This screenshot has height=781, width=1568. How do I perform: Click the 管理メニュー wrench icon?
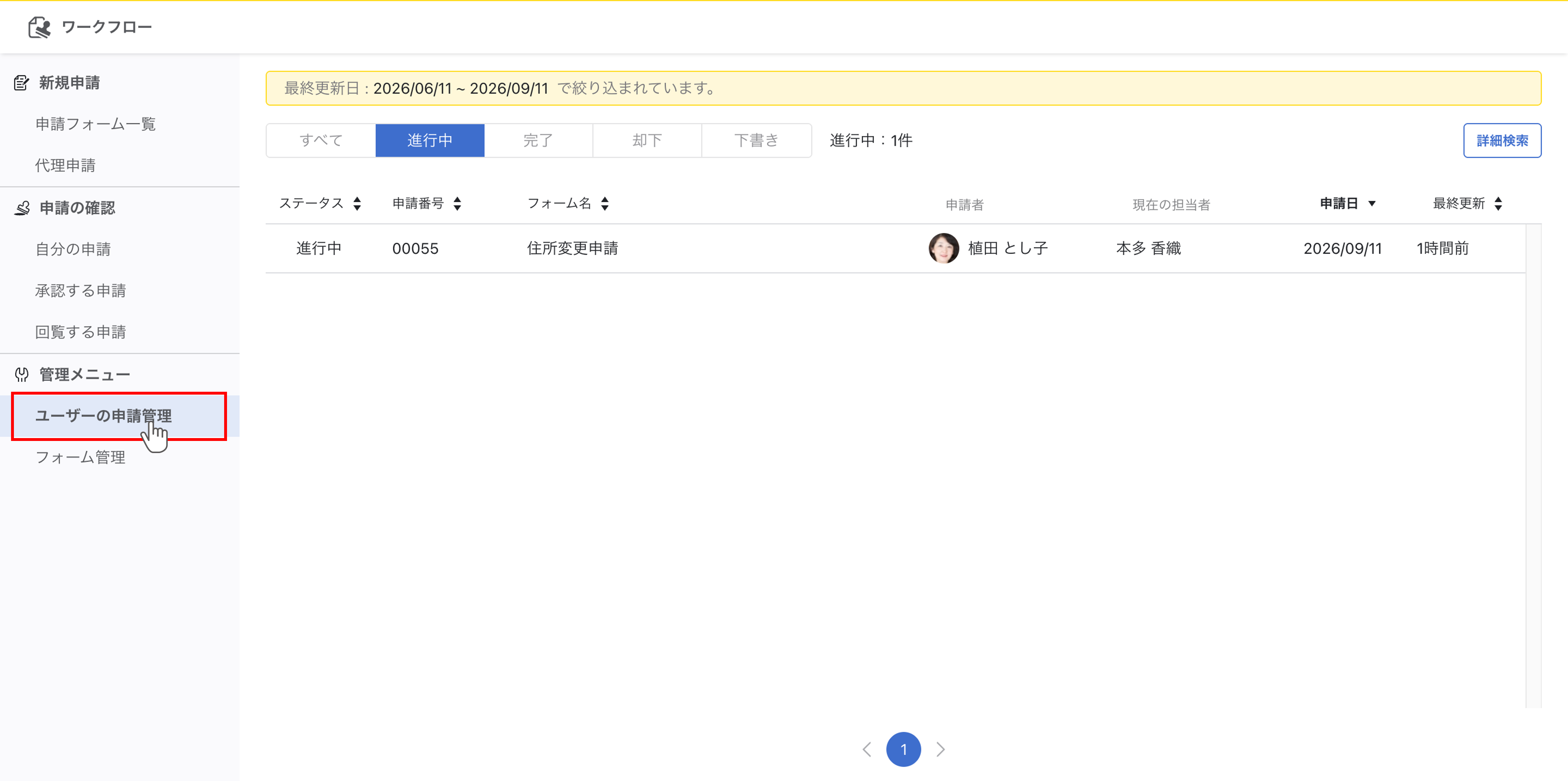point(22,374)
